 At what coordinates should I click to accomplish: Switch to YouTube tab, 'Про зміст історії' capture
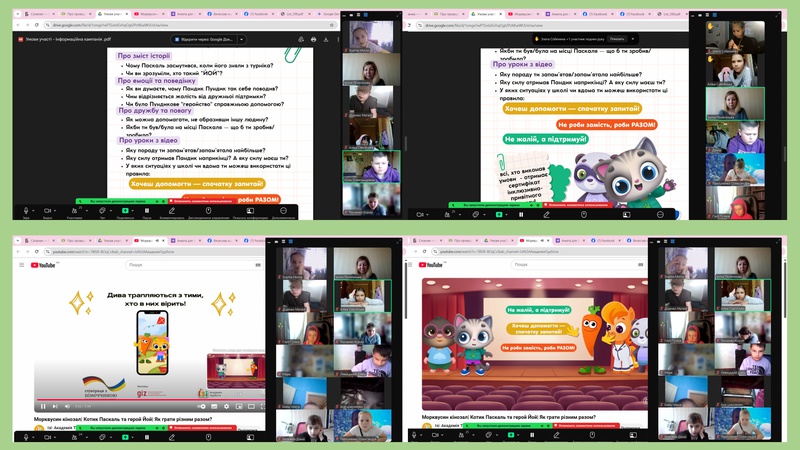tap(149, 14)
